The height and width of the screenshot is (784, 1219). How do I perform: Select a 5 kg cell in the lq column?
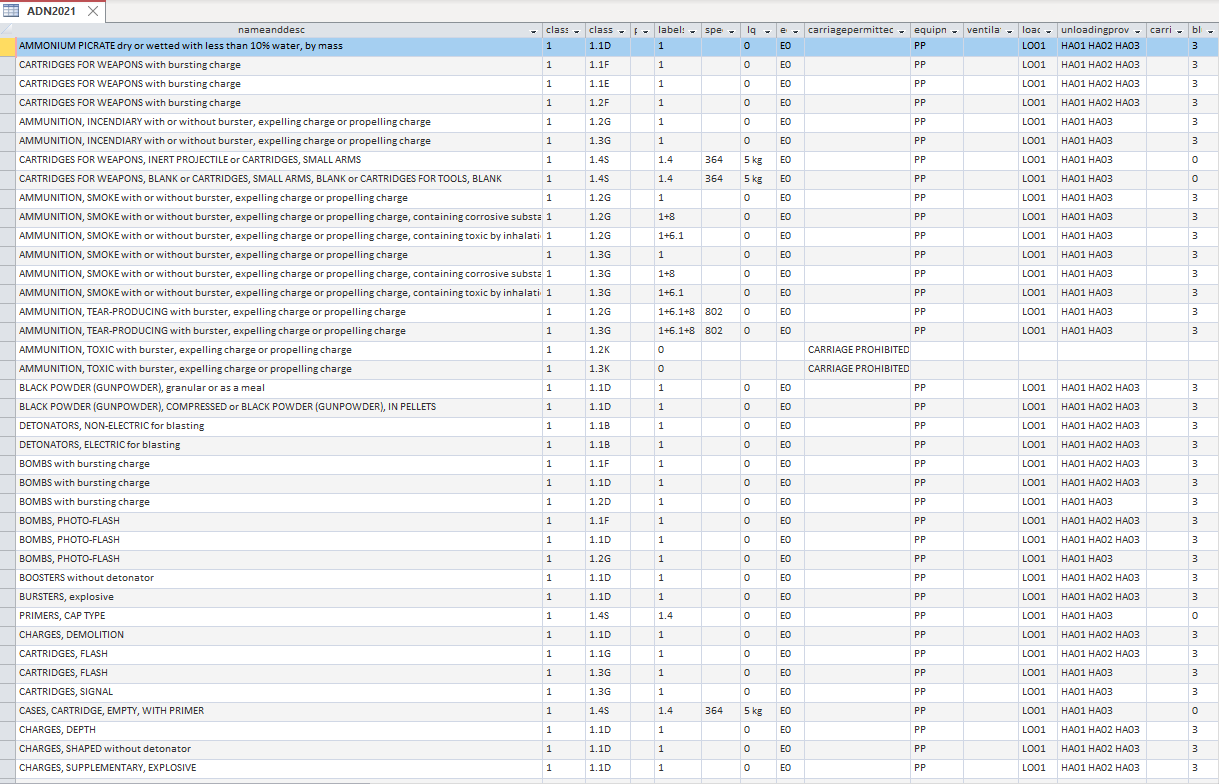pos(757,159)
